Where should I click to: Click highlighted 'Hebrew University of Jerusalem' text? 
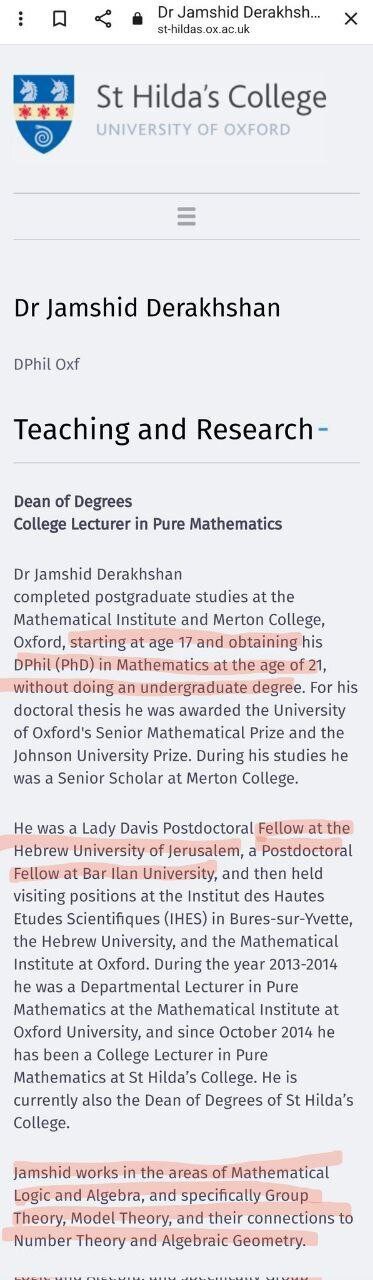127,850
